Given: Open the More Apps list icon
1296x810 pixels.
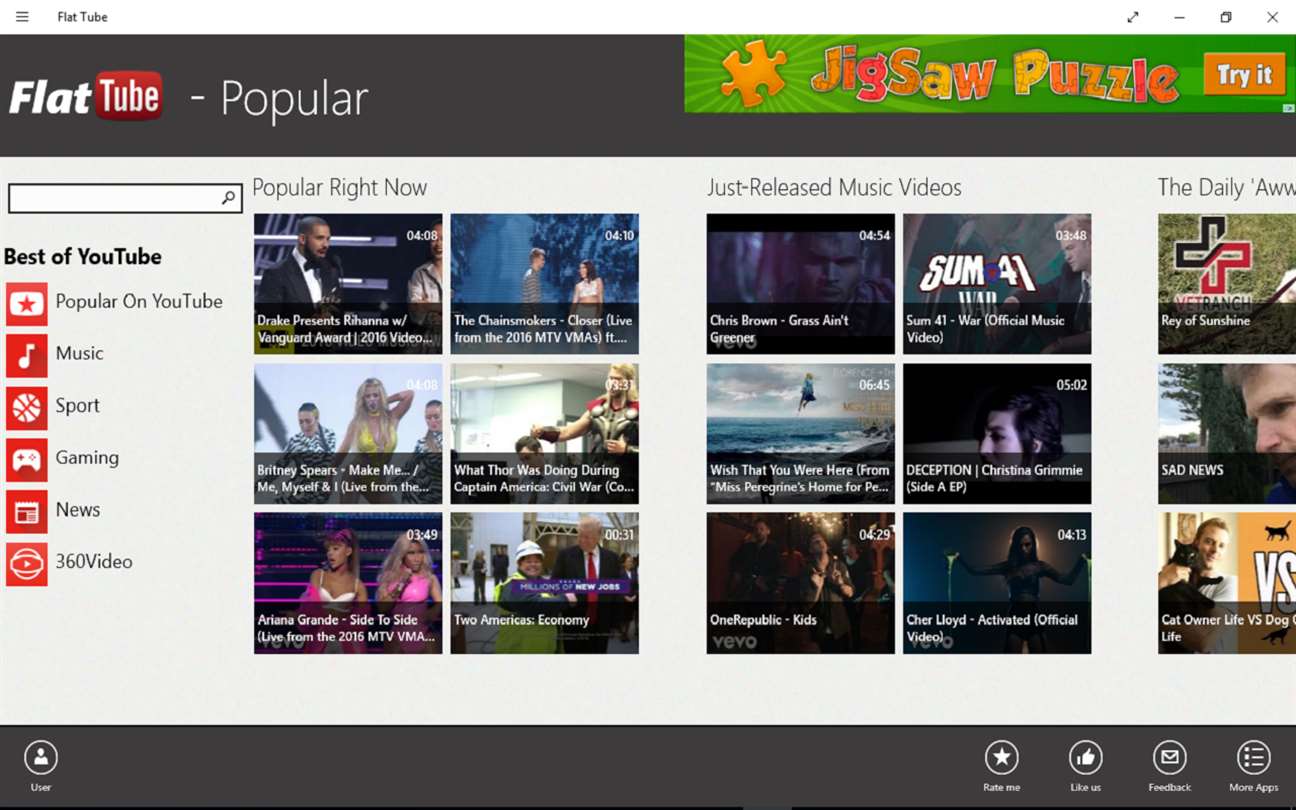Looking at the screenshot, I should (x=1253, y=758).
